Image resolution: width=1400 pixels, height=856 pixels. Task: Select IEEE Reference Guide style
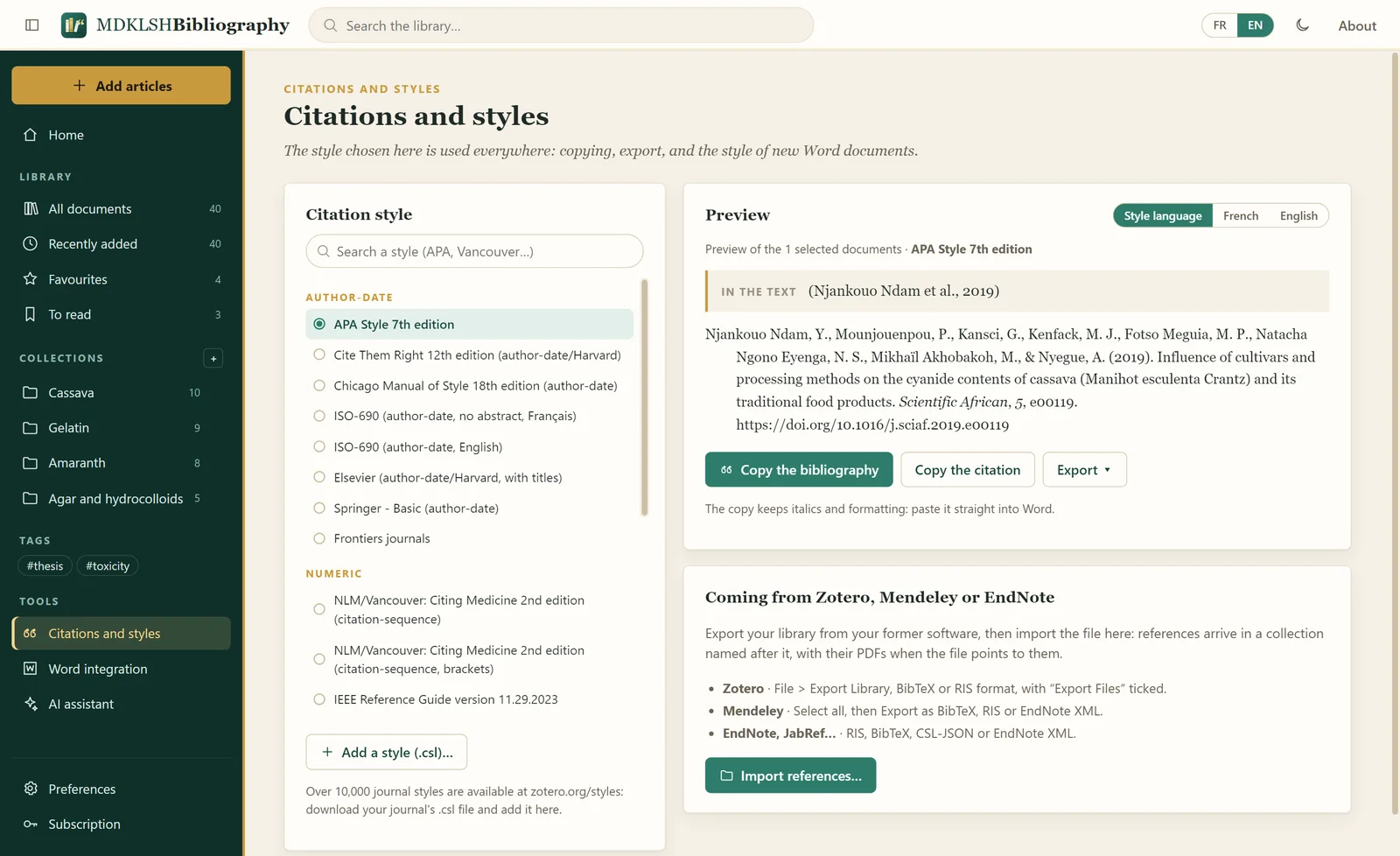point(469,699)
